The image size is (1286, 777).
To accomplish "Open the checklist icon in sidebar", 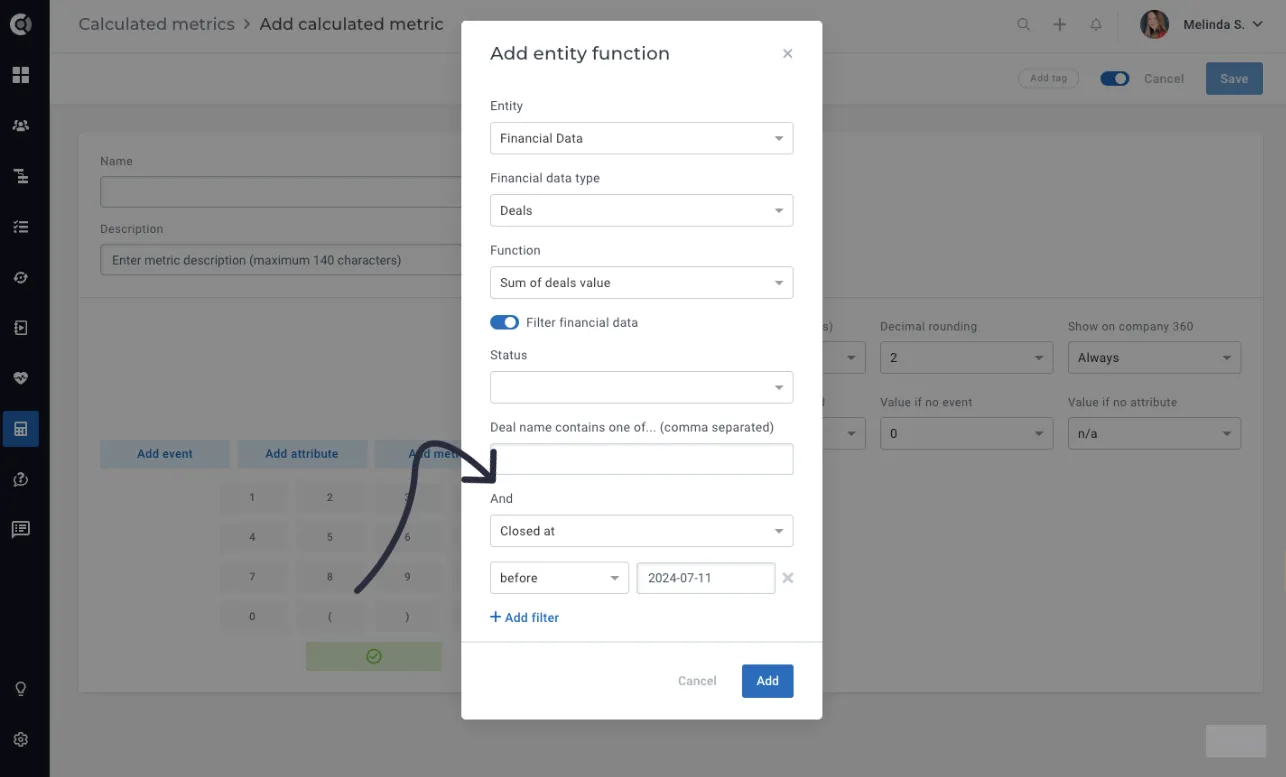I will (x=21, y=227).
